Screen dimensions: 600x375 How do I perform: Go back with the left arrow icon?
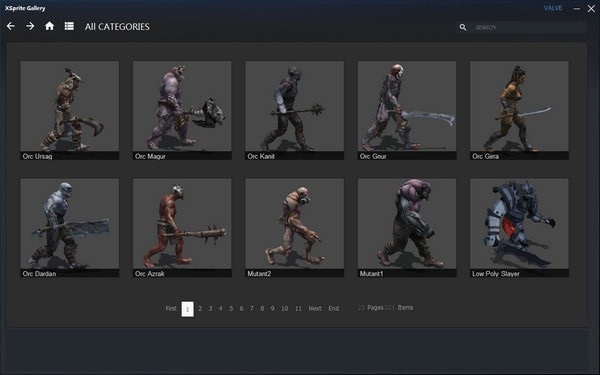click(x=11, y=26)
